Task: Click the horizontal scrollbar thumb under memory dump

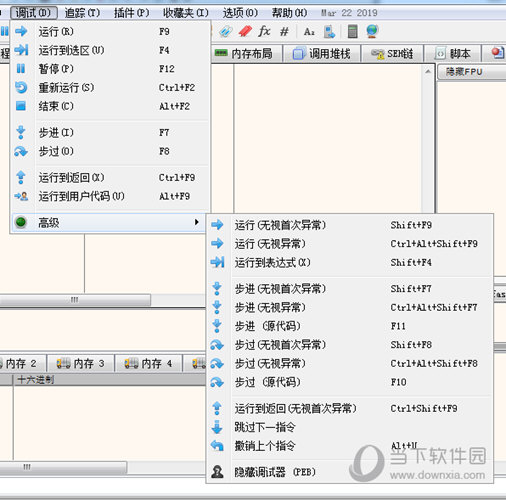Action: [63, 467]
